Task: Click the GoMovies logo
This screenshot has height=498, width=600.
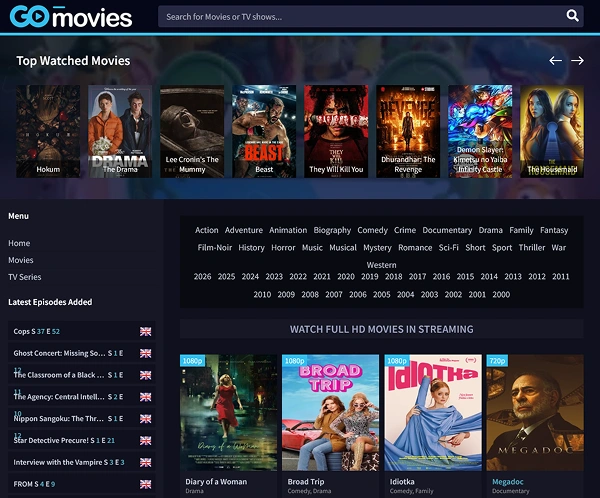Action: pyautogui.click(x=71, y=16)
